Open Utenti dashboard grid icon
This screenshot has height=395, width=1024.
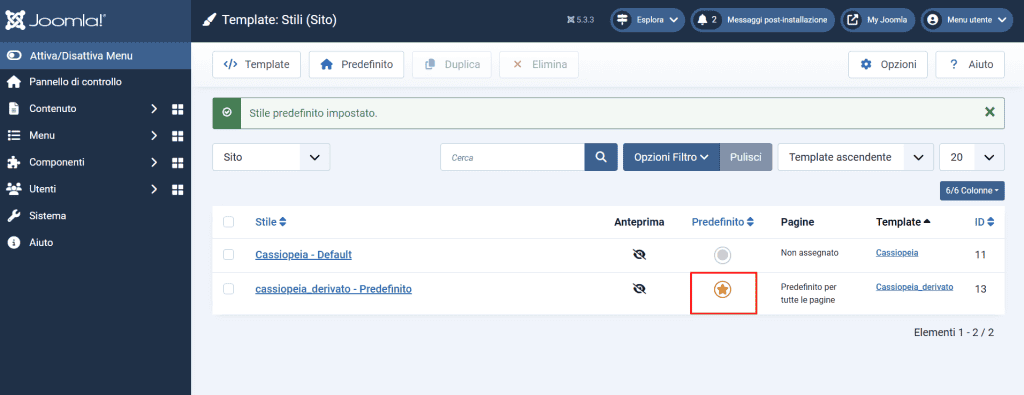[177, 189]
